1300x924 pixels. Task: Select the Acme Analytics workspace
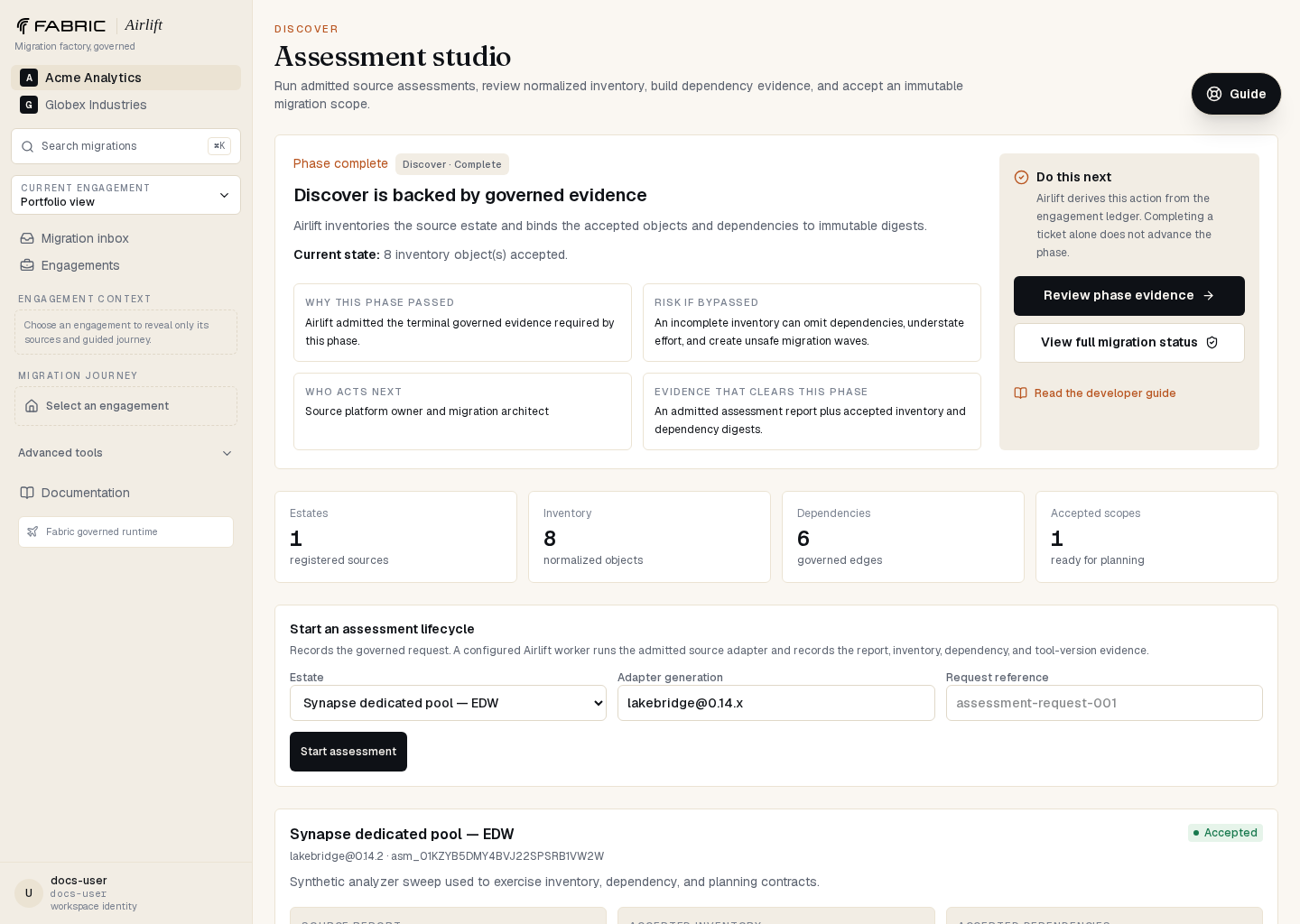point(125,78)
